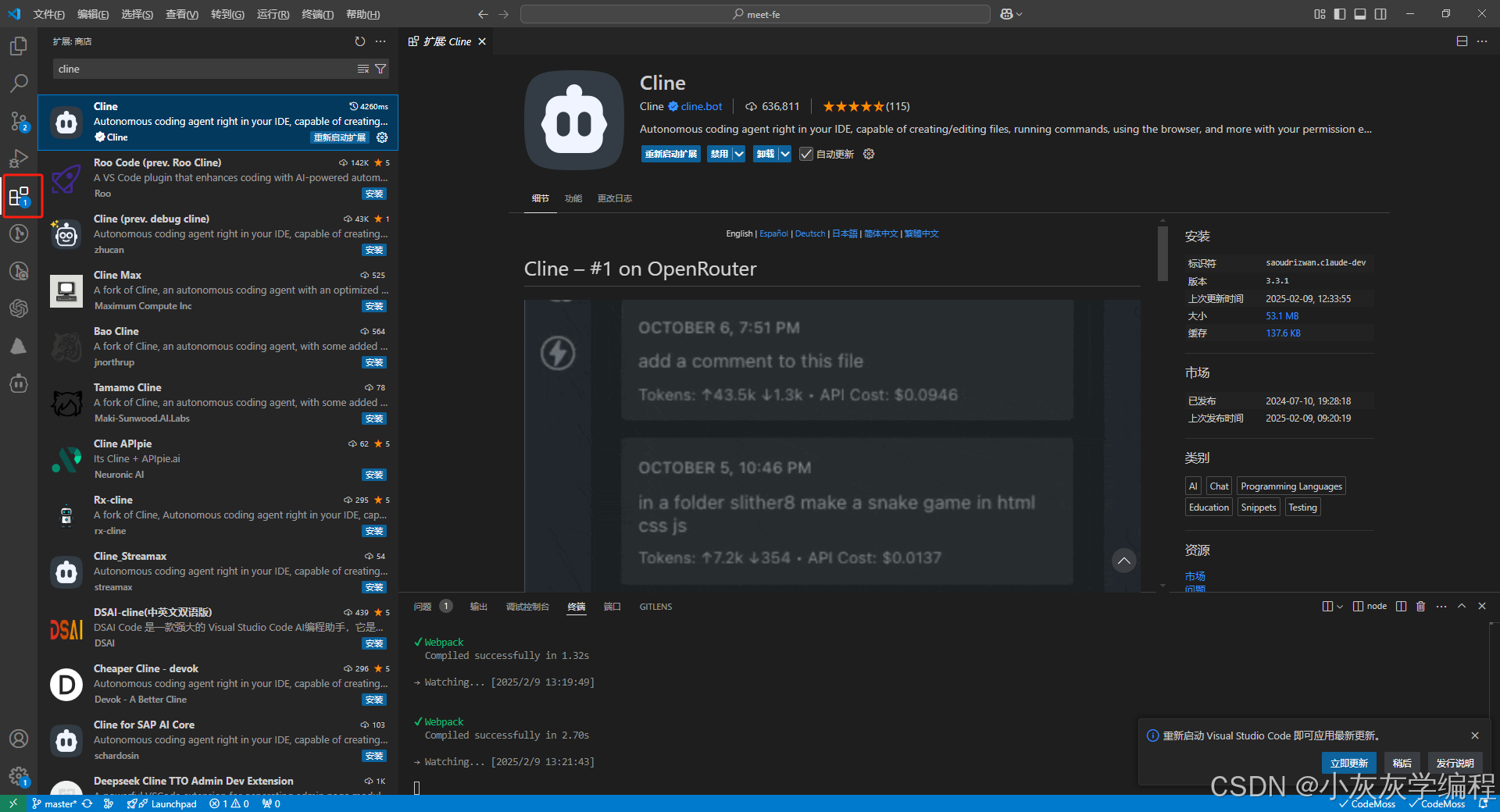1500x812 pixels.
Task: Refresh the extensions marketplace list
Action: pos(359,41)
